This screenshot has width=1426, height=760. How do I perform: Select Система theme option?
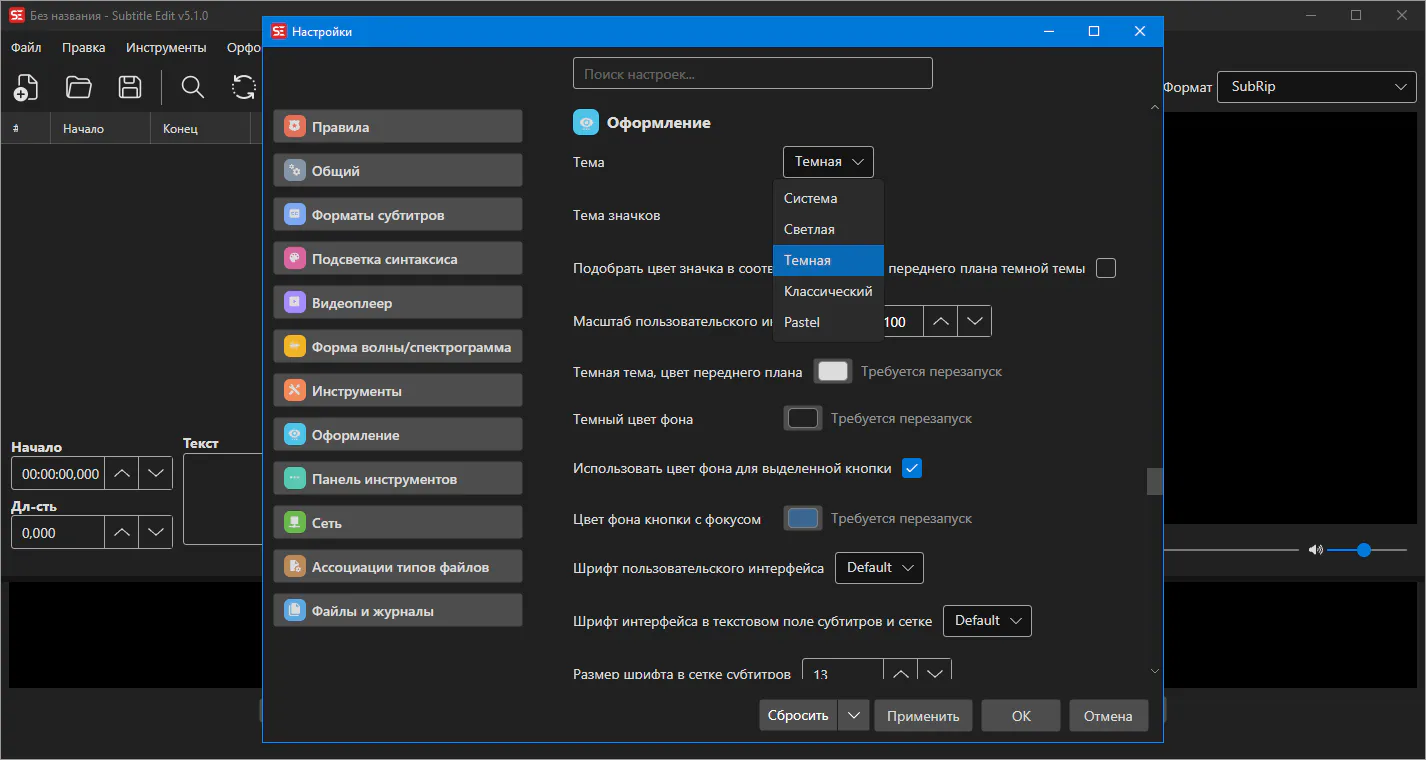[829, 198]
